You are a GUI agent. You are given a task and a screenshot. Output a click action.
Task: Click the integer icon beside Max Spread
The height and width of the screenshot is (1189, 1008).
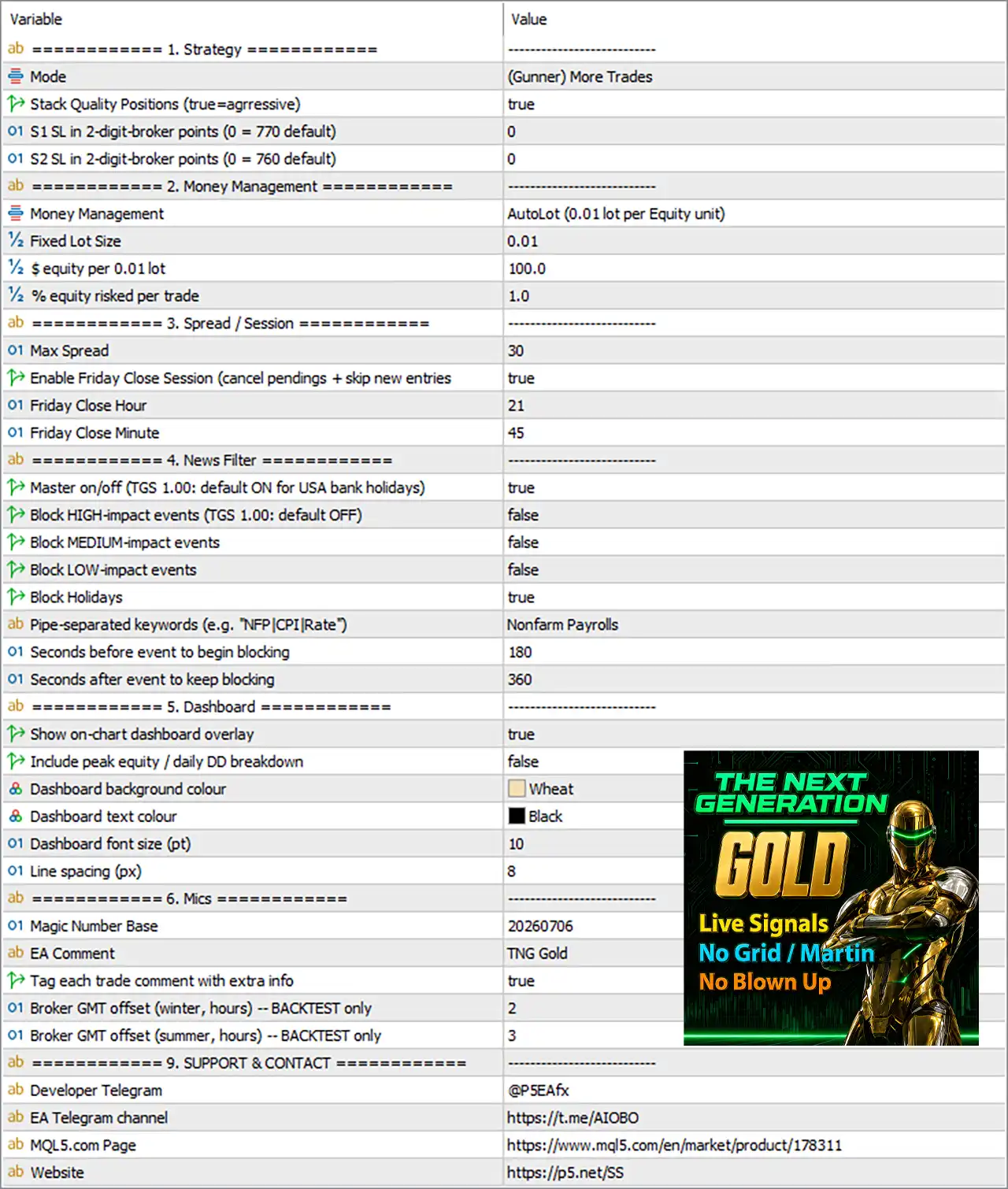coord(16,350)
